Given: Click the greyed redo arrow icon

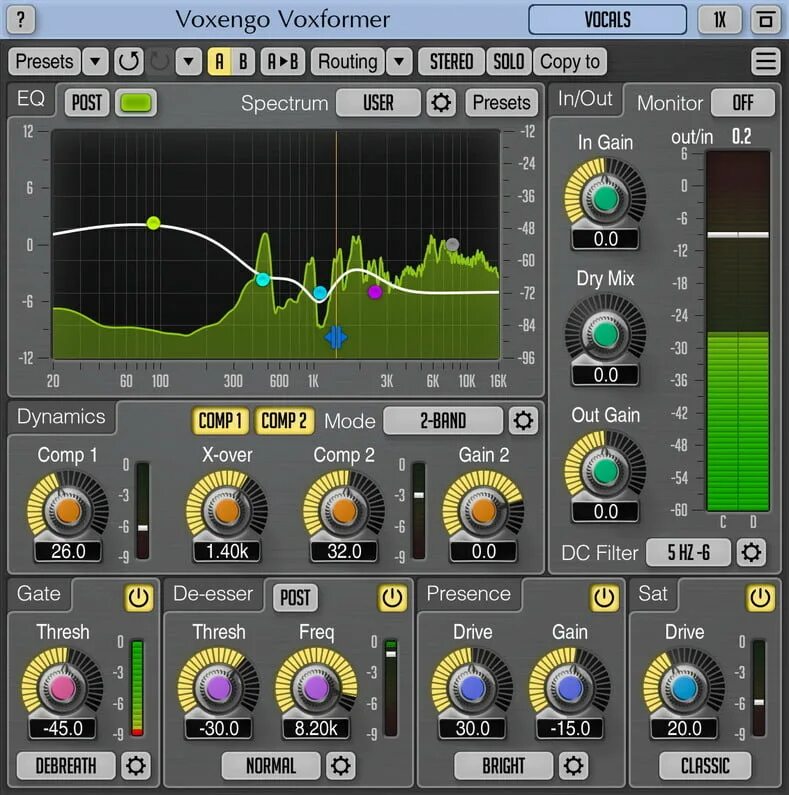Looking at the screenshot, I should (x=160, y=61).
